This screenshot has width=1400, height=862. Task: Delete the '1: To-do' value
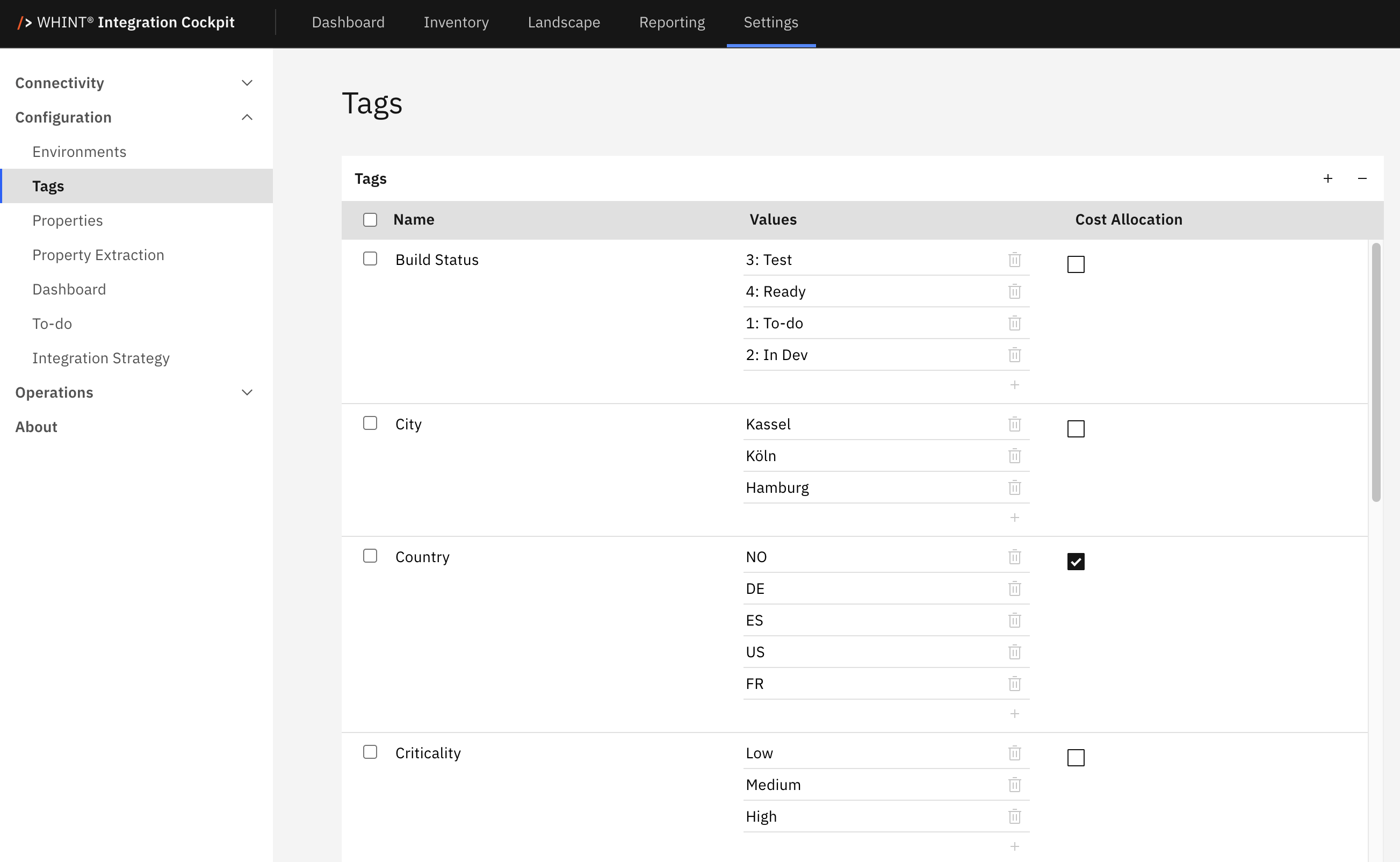pyautogui.click(x=1014, y=324)
